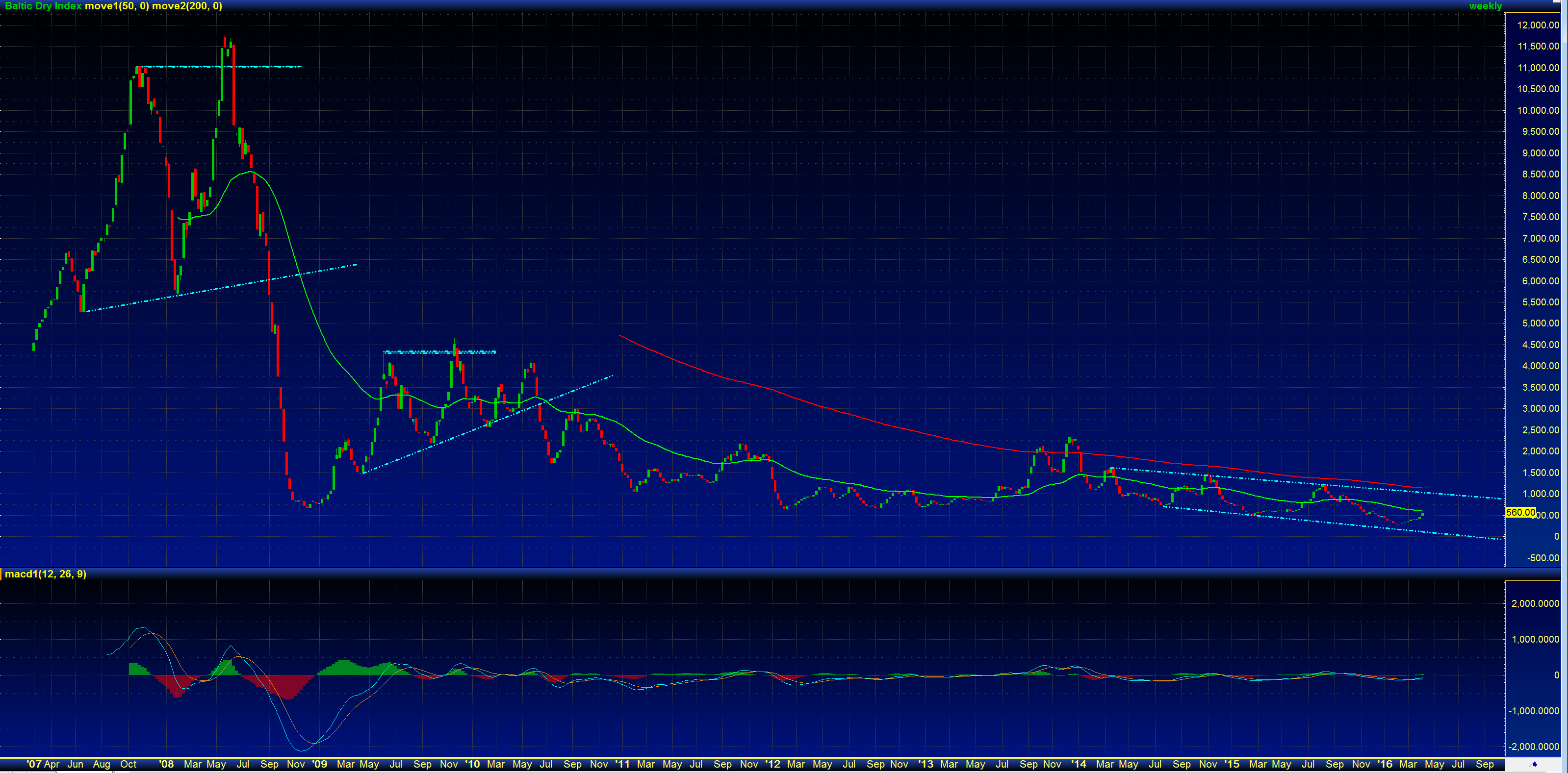This screenshot has height=773, width=1568.
Task: Select the Baltic Dry Index chart title
Action: 43,6
